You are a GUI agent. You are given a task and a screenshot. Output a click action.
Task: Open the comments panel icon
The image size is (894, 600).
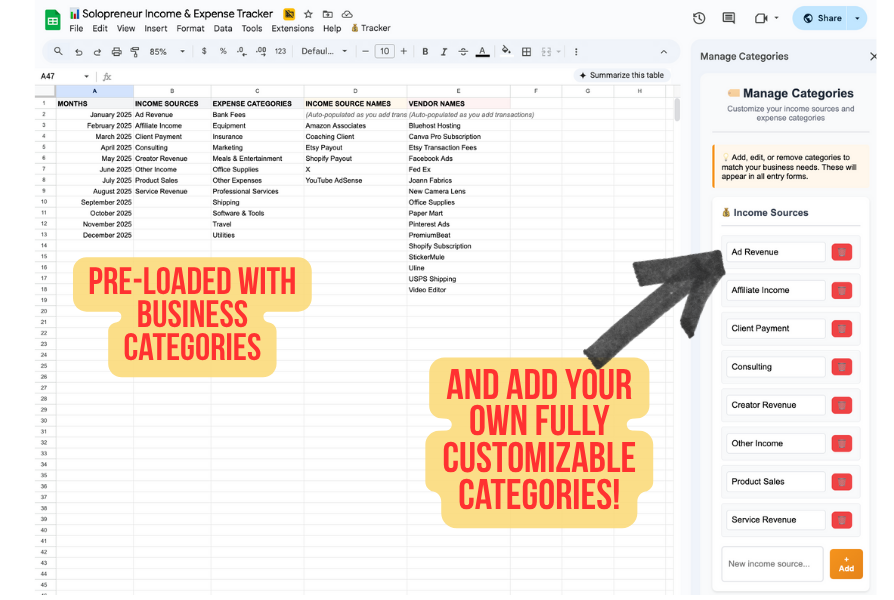pos(729,18)
